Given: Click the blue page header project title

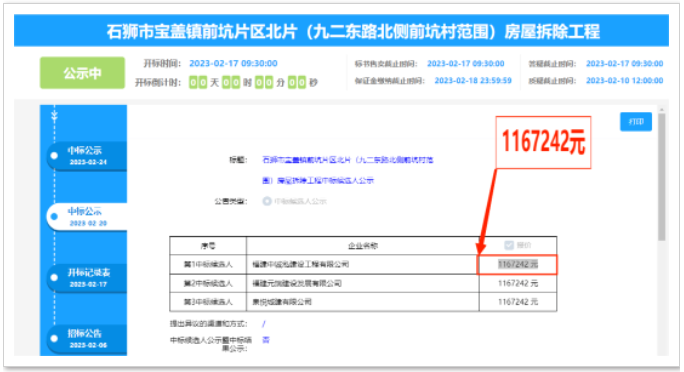Looking at the screenshot, I should coord(353,31).
